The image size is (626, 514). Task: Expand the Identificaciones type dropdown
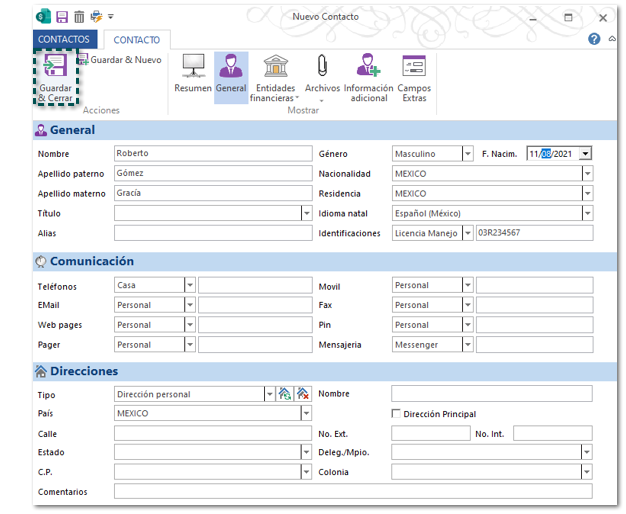pyautogui.click(x=467, y=233)
